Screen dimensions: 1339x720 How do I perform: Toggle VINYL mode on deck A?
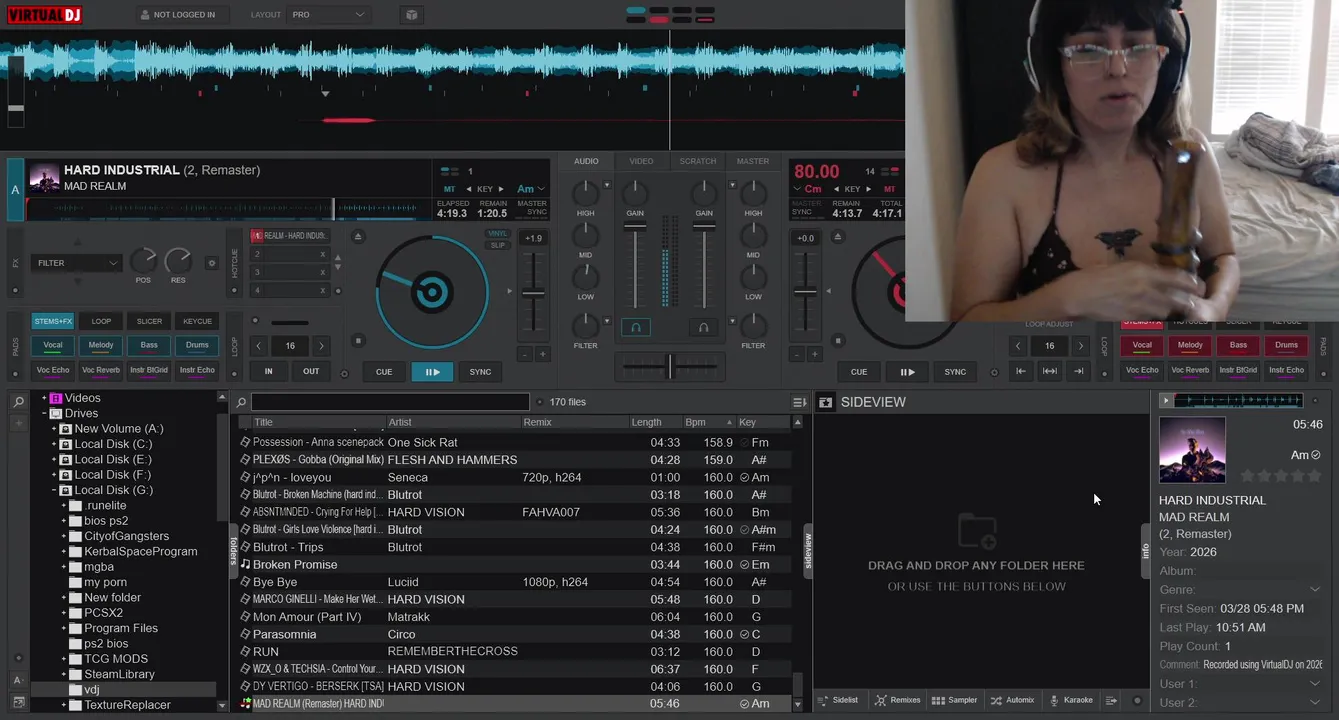[x=497, y=234]
